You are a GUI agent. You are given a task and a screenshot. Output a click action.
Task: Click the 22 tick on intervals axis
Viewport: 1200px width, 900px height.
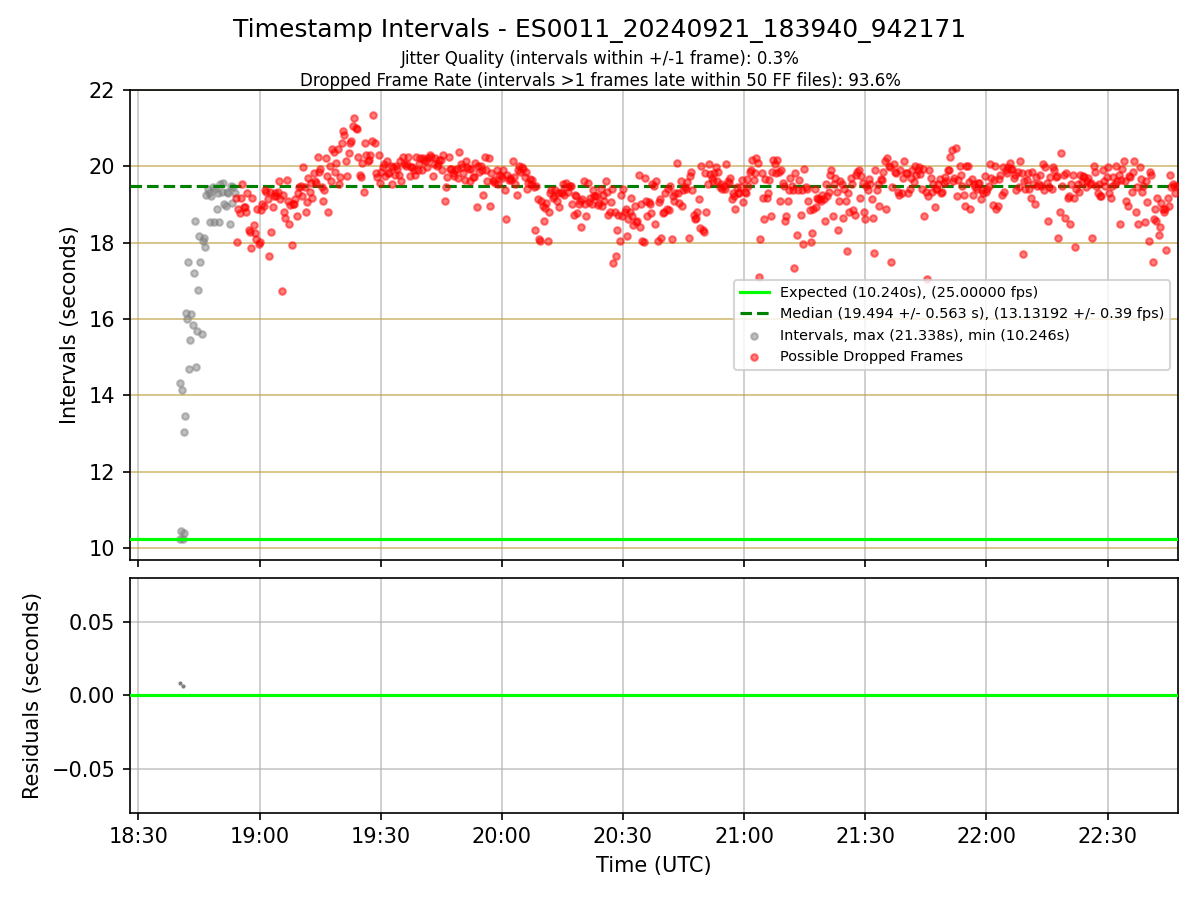103,90
